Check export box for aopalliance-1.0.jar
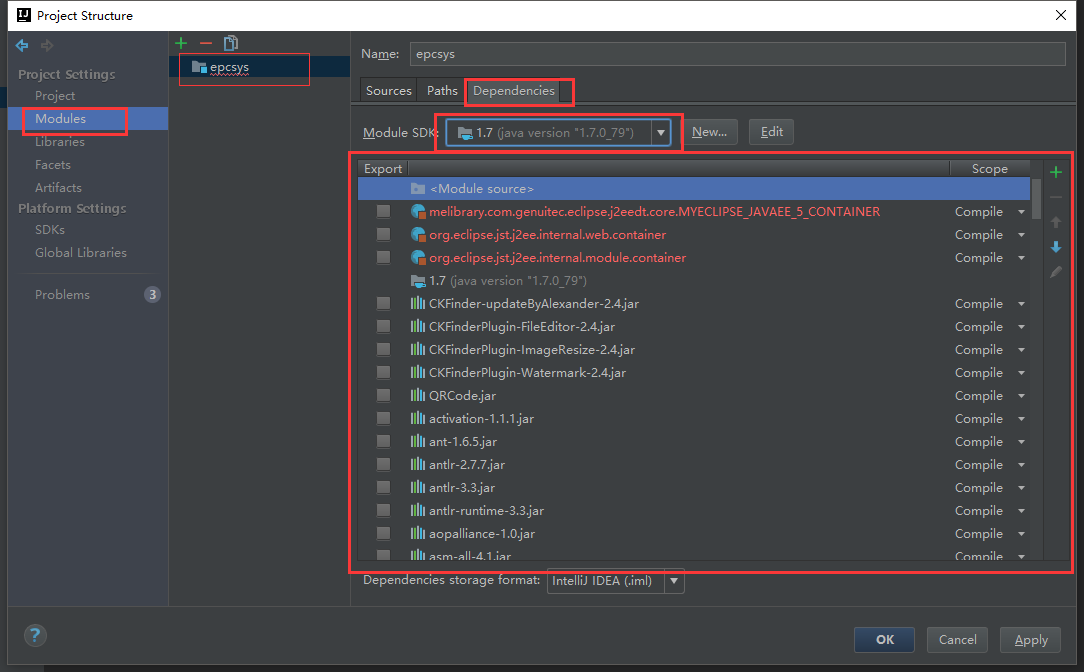The width and height of the screenshot is (1084, 672). click(383, 534)
